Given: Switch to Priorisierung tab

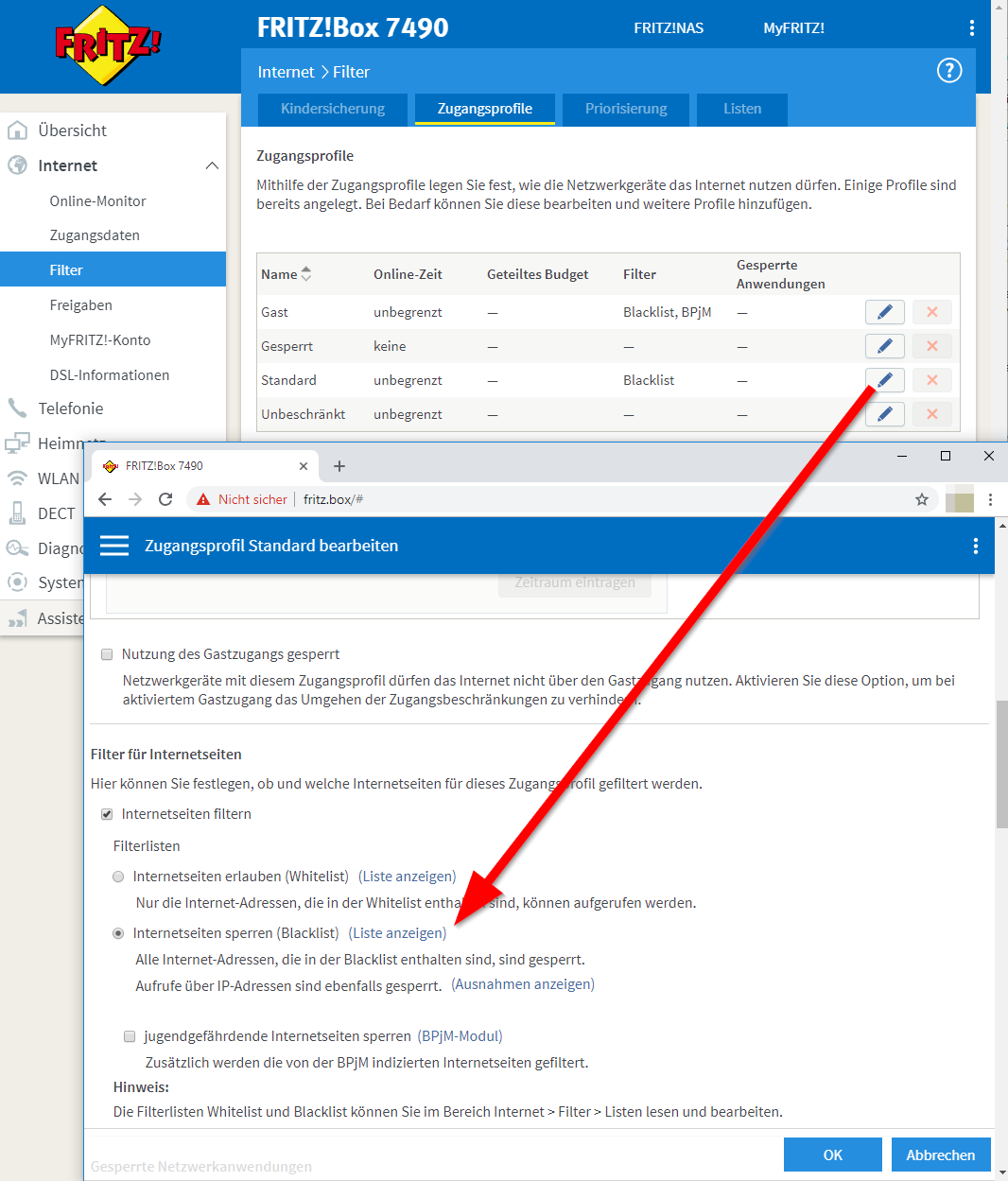Looking at the screenshot, I should (x=626, y=109).
